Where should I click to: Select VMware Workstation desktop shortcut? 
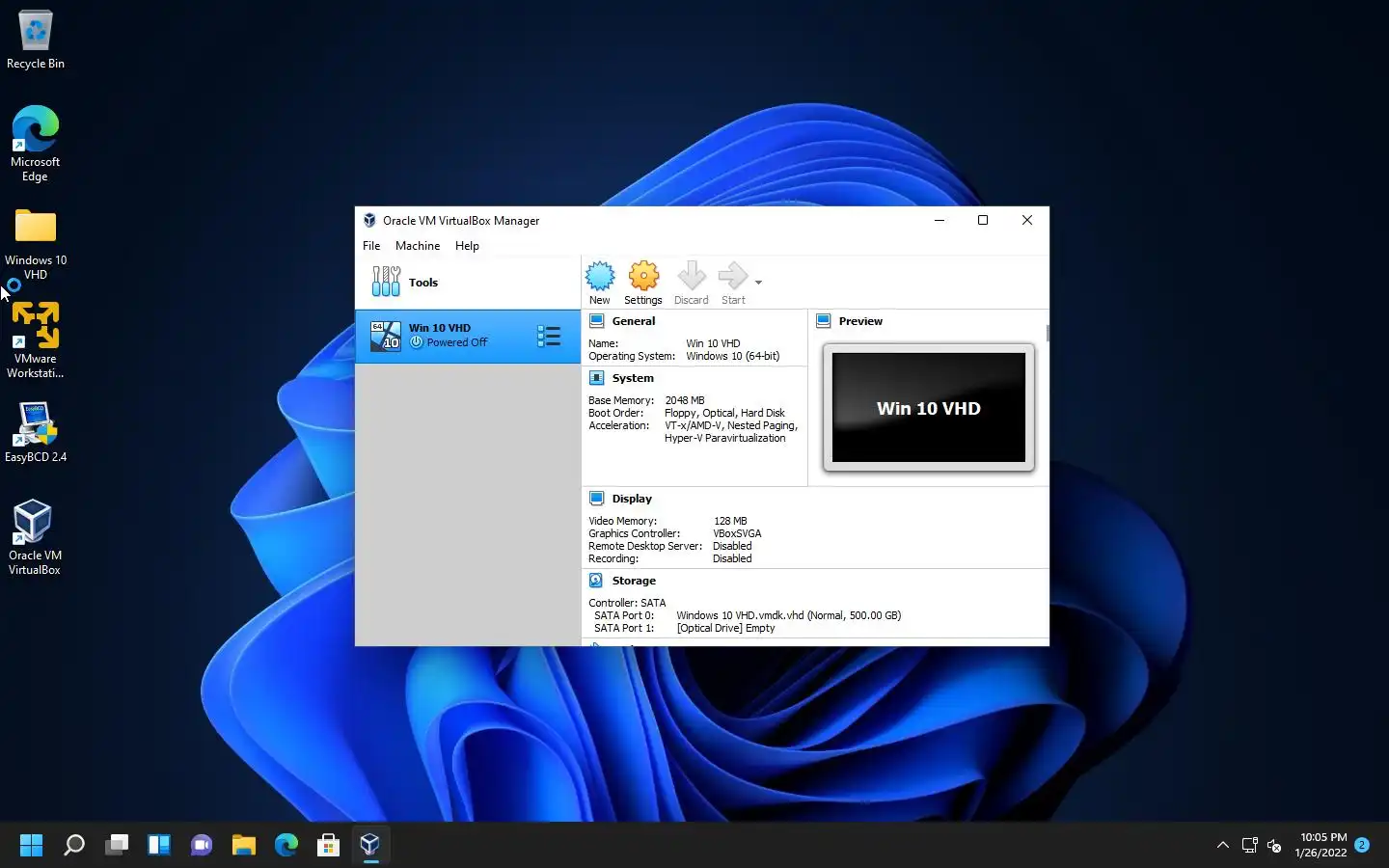click(x=36, y=340)
